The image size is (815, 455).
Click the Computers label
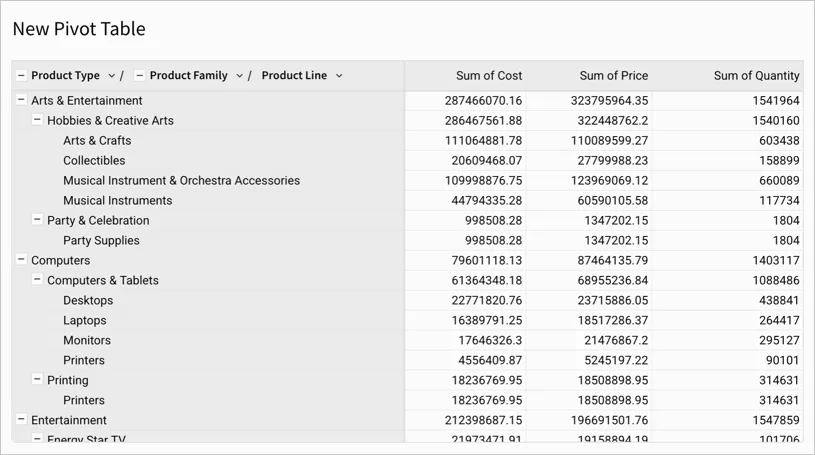(x=60, y=260)
